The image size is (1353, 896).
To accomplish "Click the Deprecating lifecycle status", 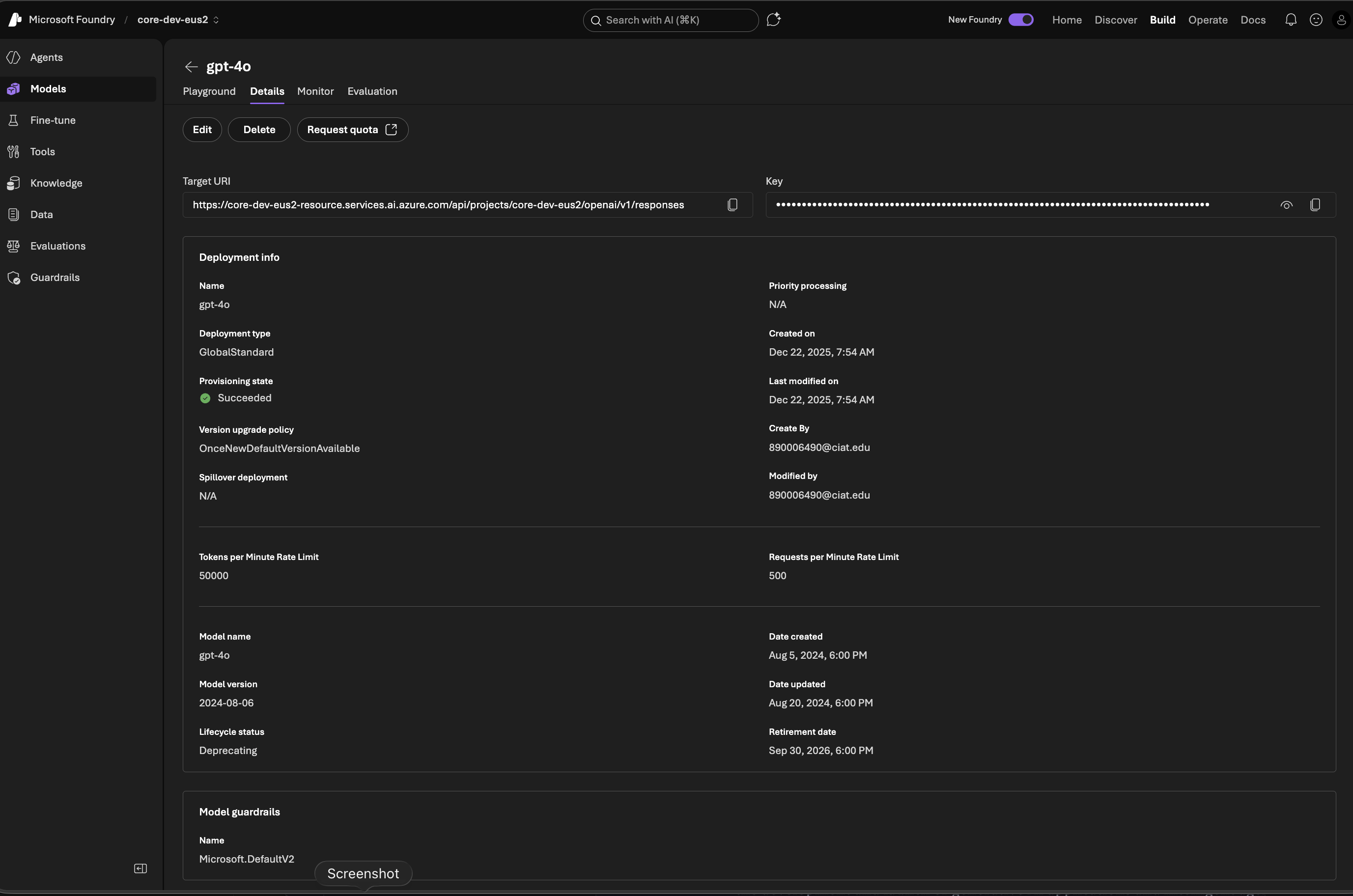I will [228, 751].
